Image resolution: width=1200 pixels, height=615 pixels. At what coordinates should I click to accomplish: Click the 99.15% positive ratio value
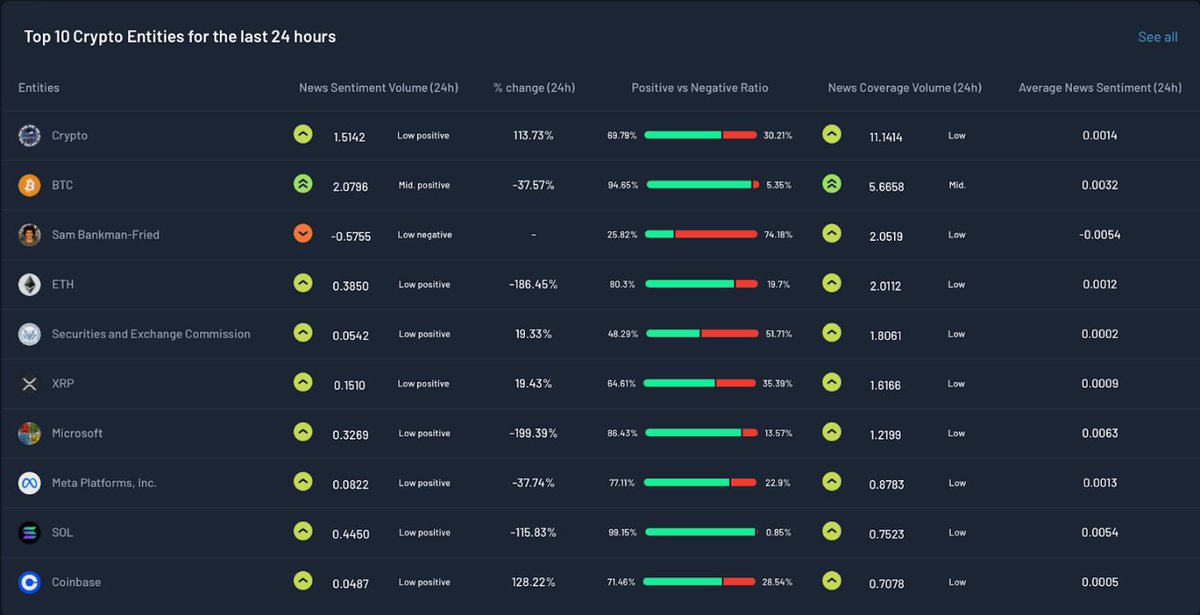[x=622, y=533]
